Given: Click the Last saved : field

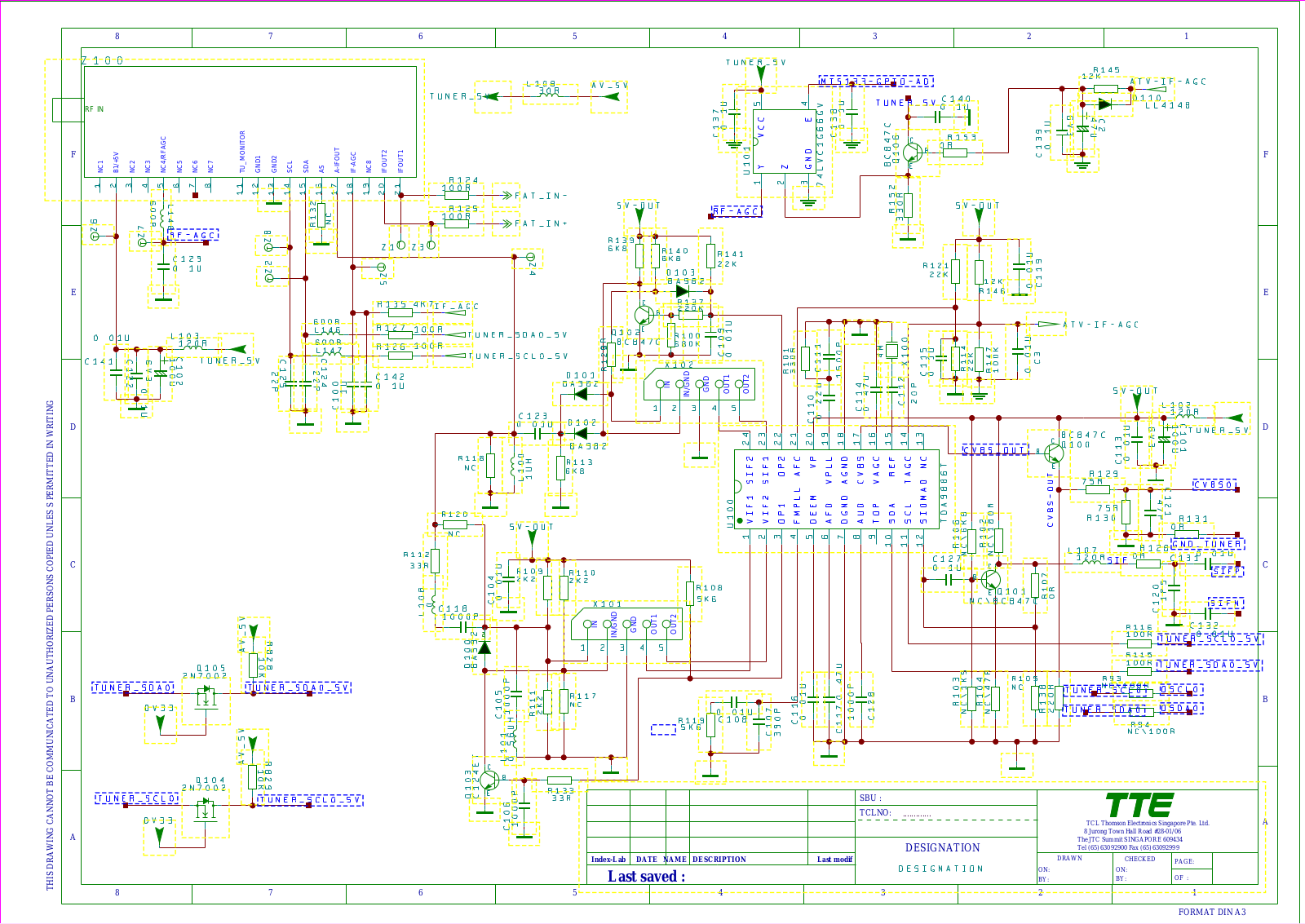Looking at the screenshot, I should click(646, 877).
